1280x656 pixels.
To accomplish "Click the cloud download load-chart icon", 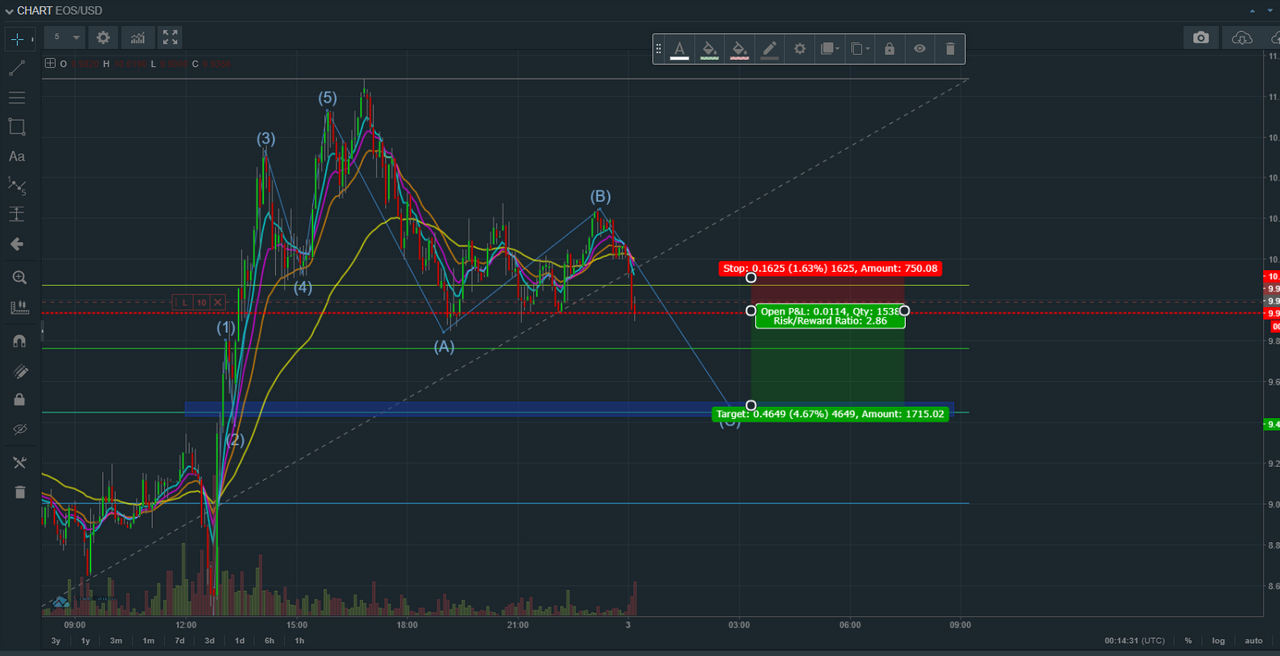I will tap(1242, 37).
